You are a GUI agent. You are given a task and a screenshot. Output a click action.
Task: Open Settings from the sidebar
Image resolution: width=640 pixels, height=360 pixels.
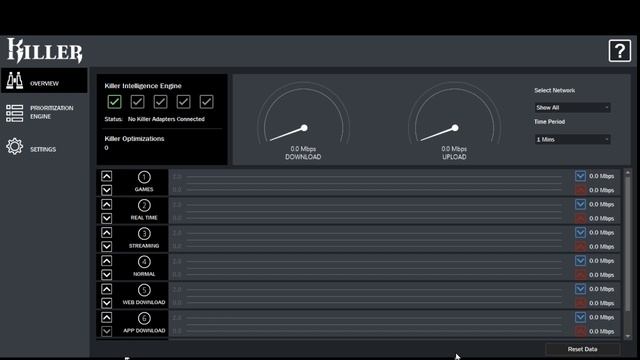44,147
